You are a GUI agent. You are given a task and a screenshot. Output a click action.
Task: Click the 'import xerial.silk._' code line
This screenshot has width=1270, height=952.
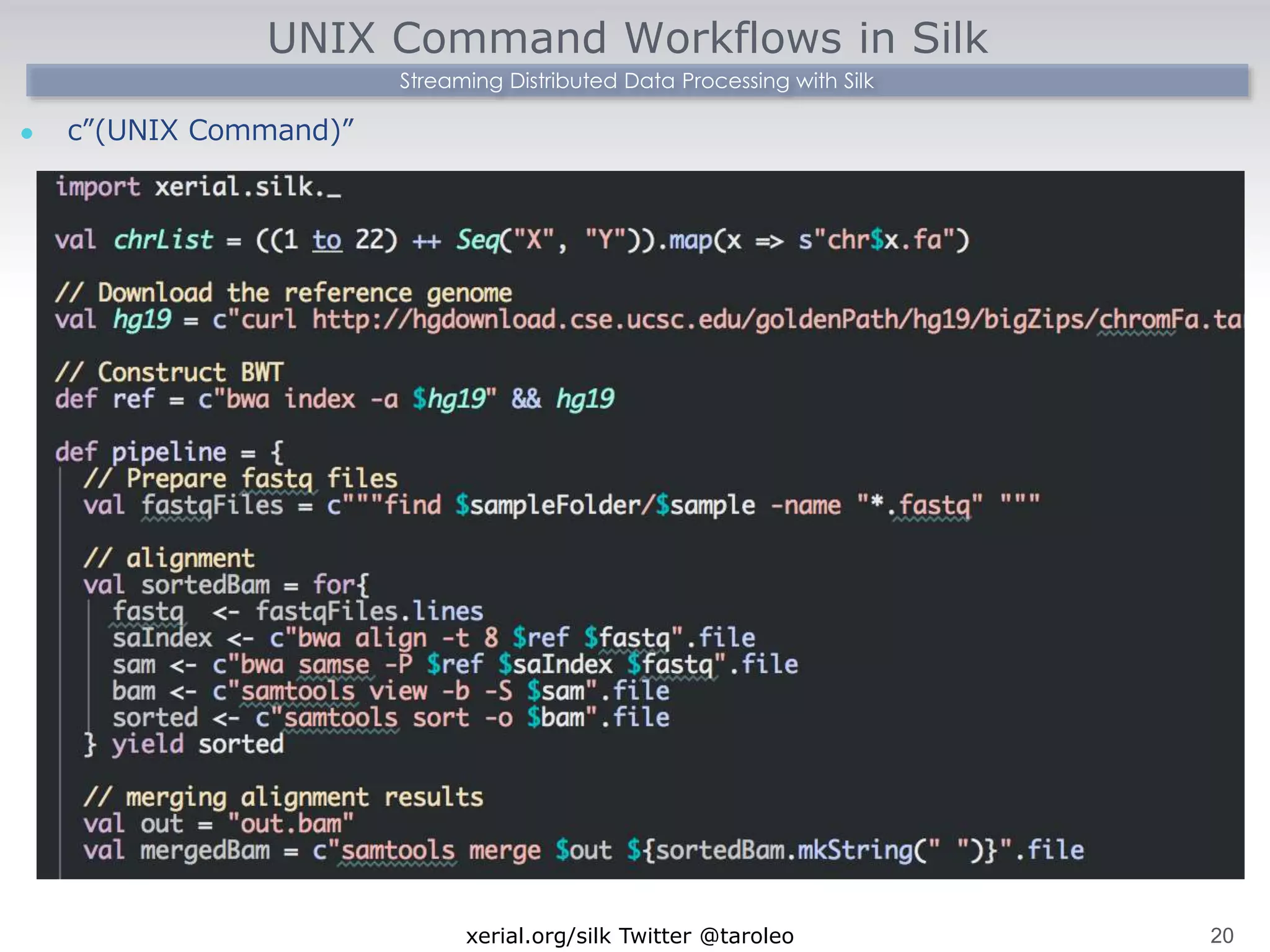[x=198, y=187]
